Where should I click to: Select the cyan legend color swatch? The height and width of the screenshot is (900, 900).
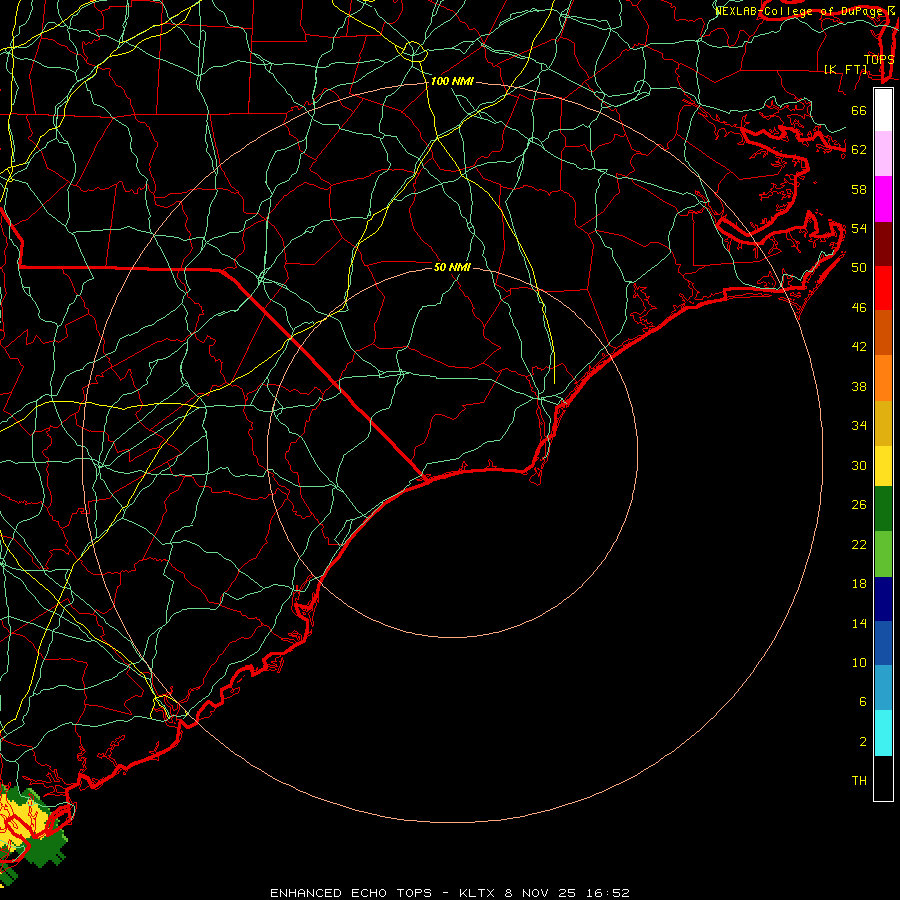[883, 733]
